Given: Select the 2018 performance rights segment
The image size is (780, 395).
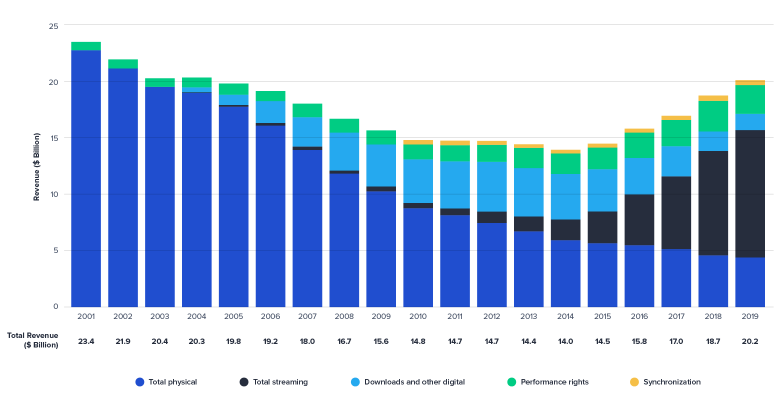Looking at the screenshot, I should point(713,116).
